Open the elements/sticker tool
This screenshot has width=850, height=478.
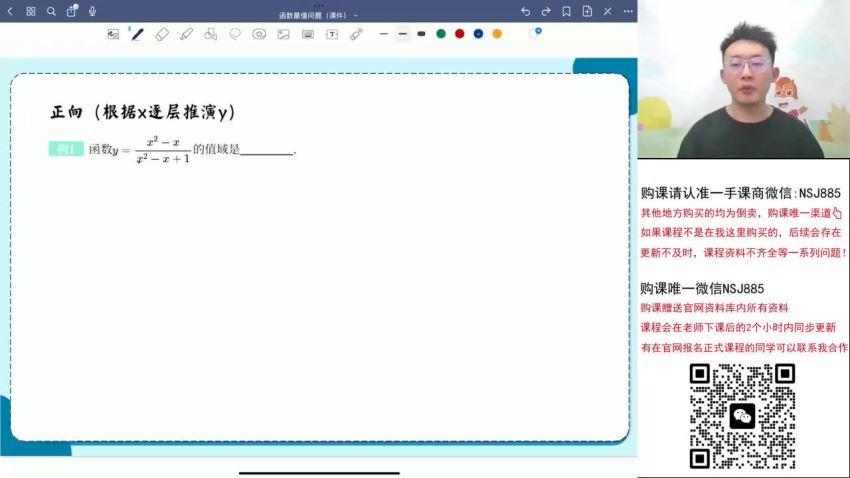coord(259,34)
